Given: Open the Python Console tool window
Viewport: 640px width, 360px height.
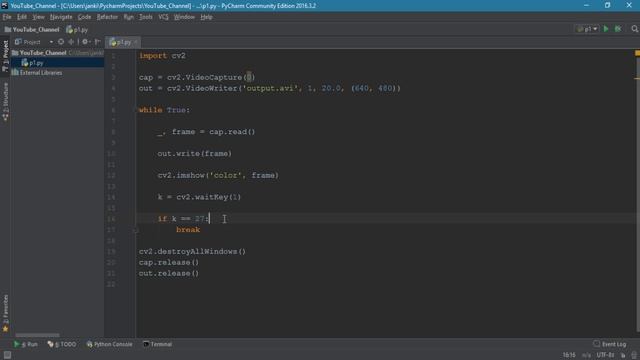Looking at the screenshot, I should pyautogui.click(x=109, y=344).
